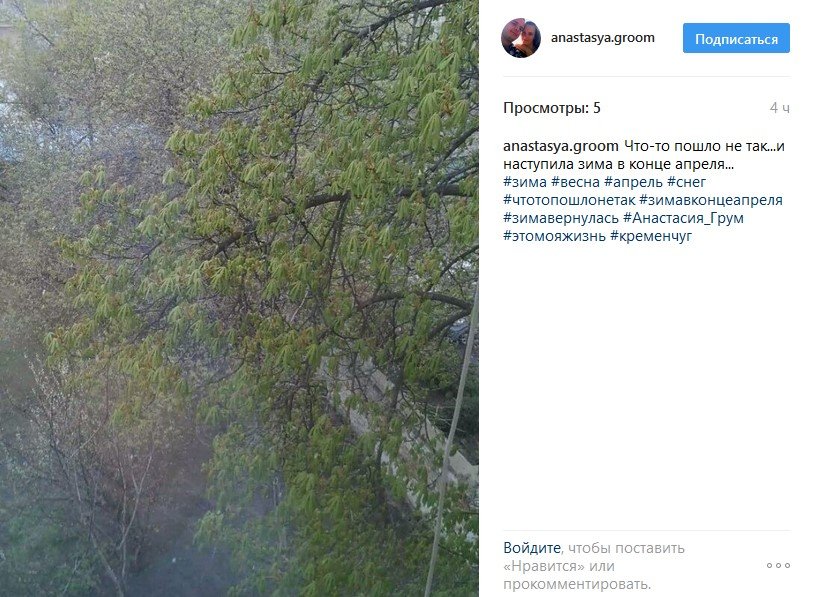The image size is (813, 597).
Task: Open the #чтотопошлонетак hashtag
Action: 569,200
